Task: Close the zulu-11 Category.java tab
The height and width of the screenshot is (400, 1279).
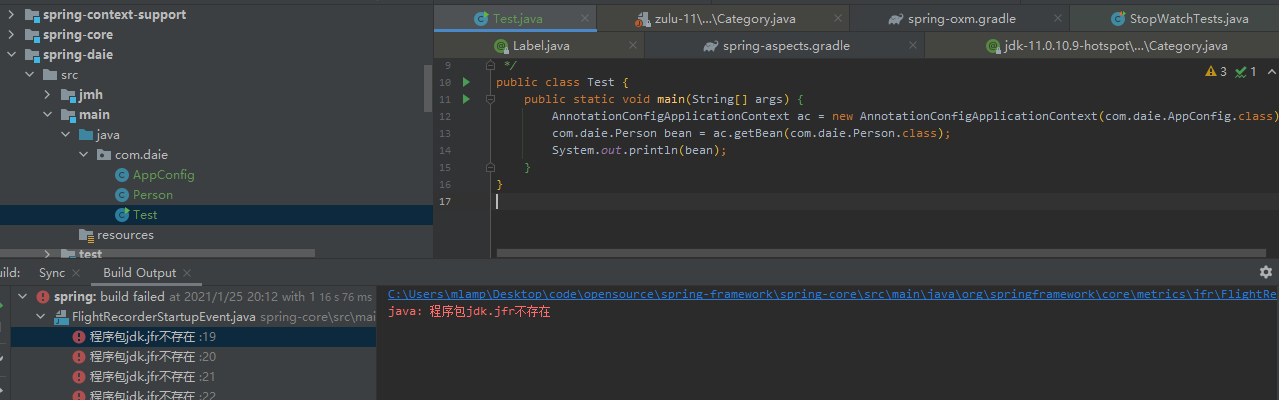Action: point(838,19)
